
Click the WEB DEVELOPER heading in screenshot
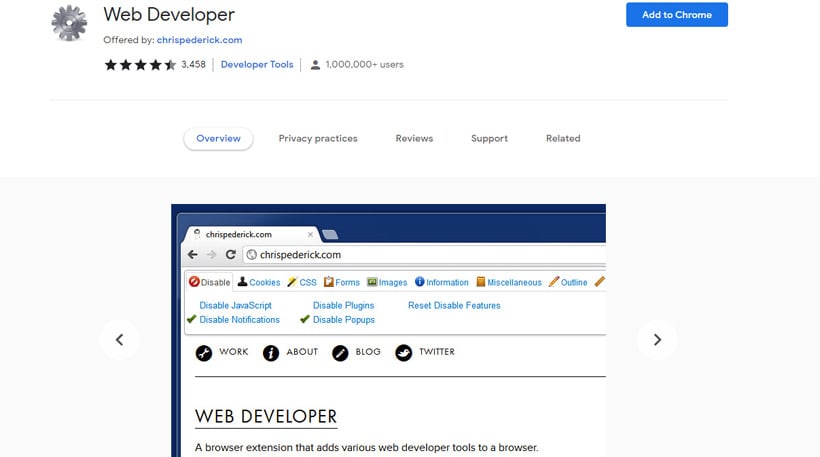266,417
